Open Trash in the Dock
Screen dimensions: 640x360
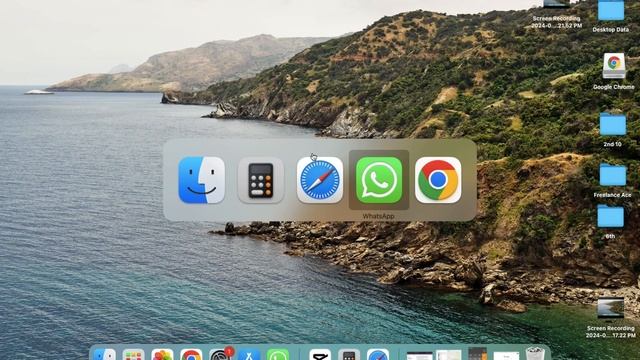click(535, 354)
